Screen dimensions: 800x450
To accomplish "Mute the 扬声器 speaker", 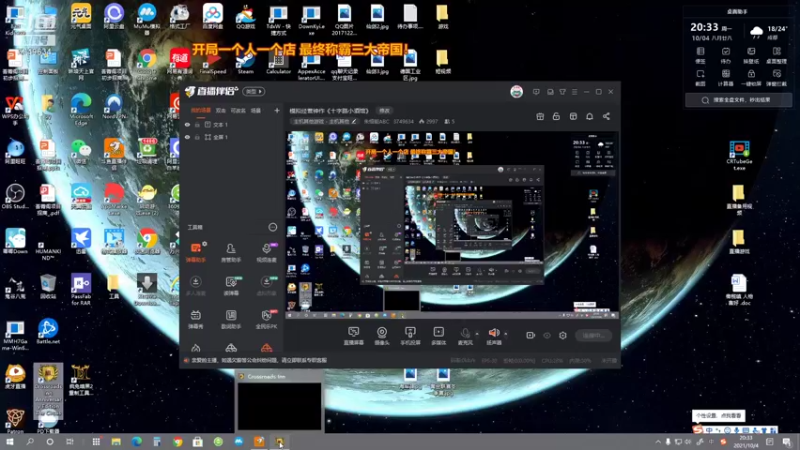I will click(x=493, y=336).
